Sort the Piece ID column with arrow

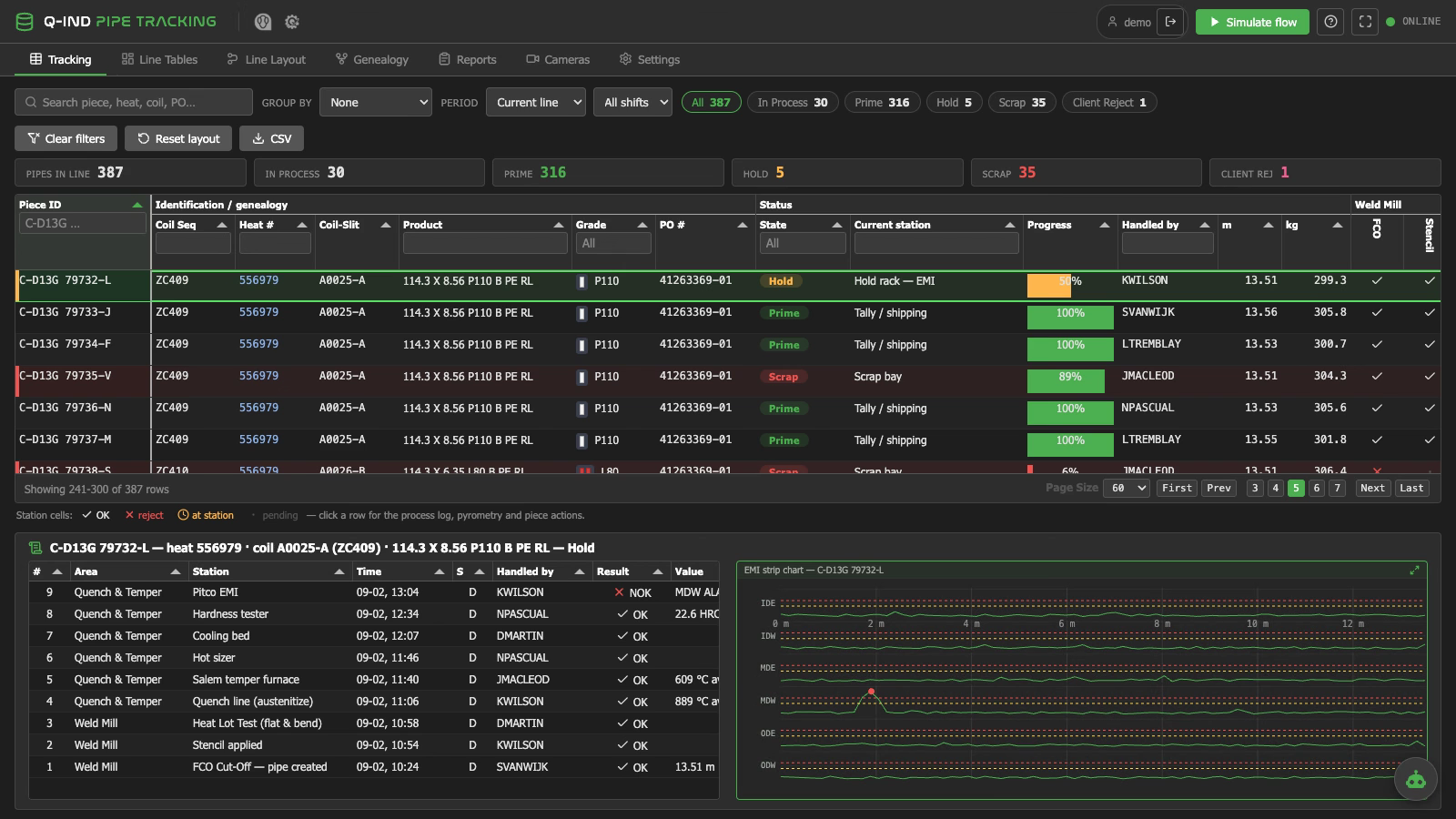click(137, 205)
